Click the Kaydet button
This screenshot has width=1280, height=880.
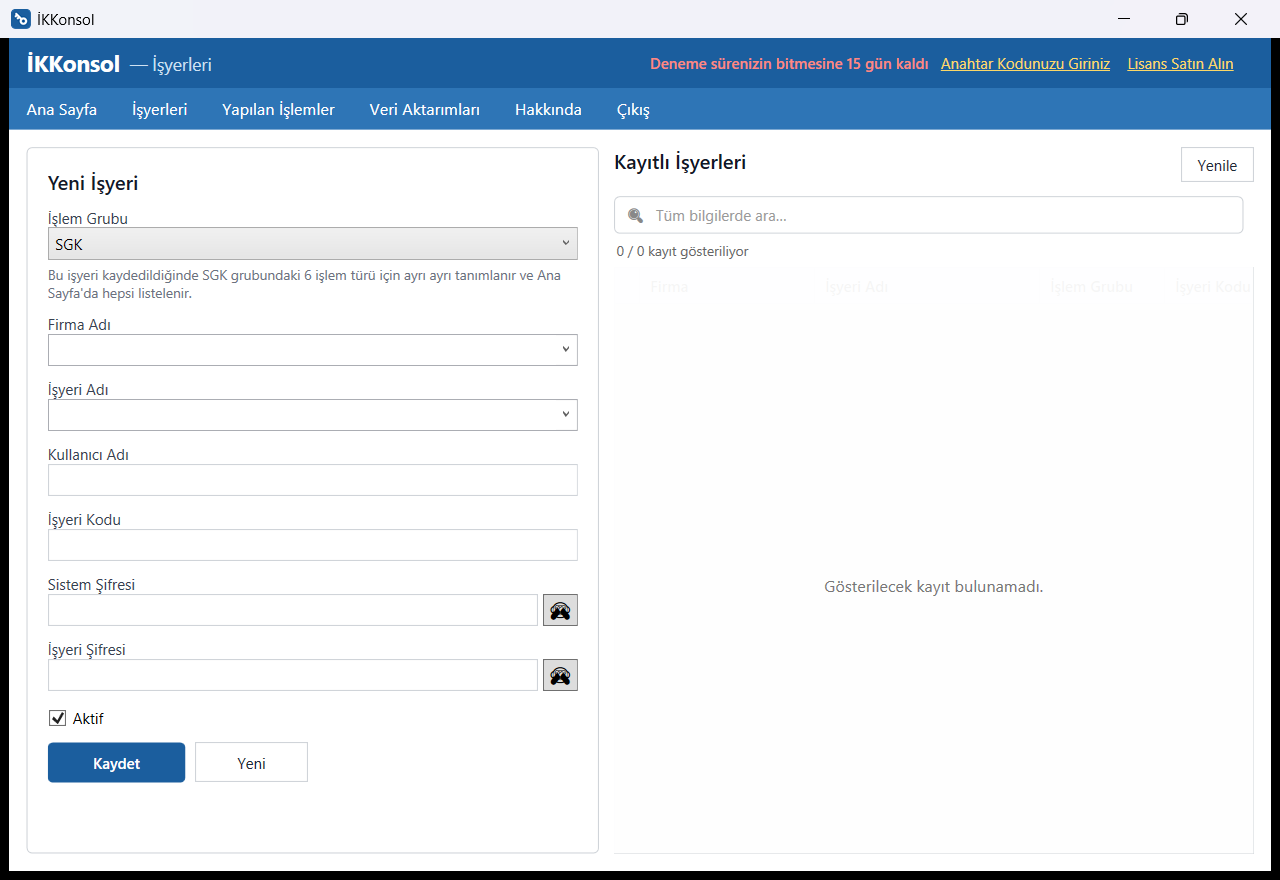tap(117, 762)
